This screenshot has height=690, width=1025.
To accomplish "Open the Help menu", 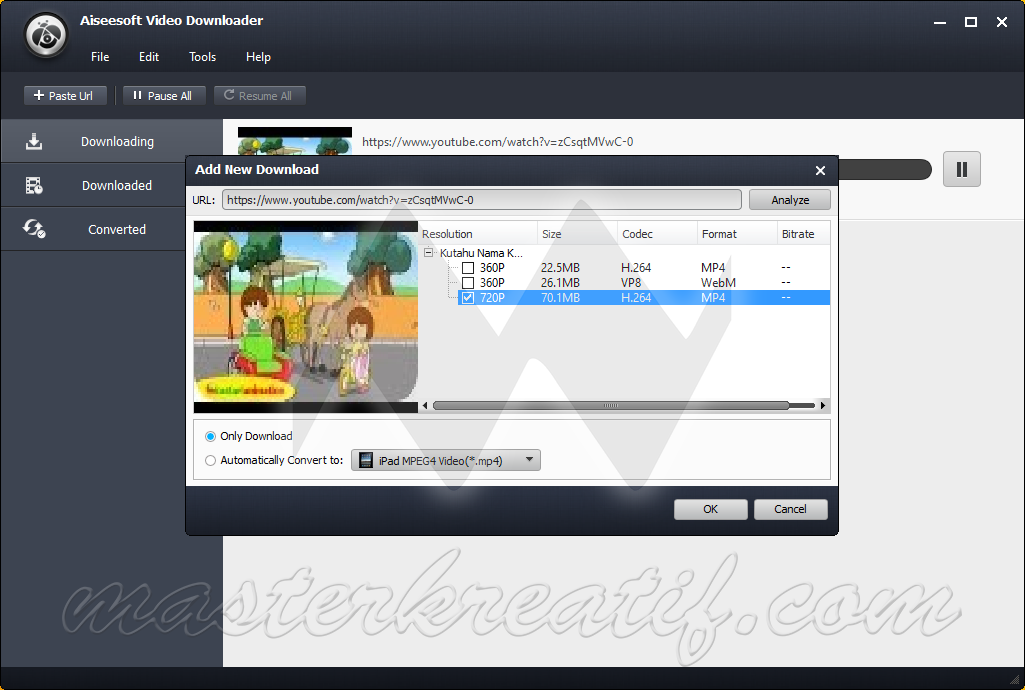I will tap(258, 57).
